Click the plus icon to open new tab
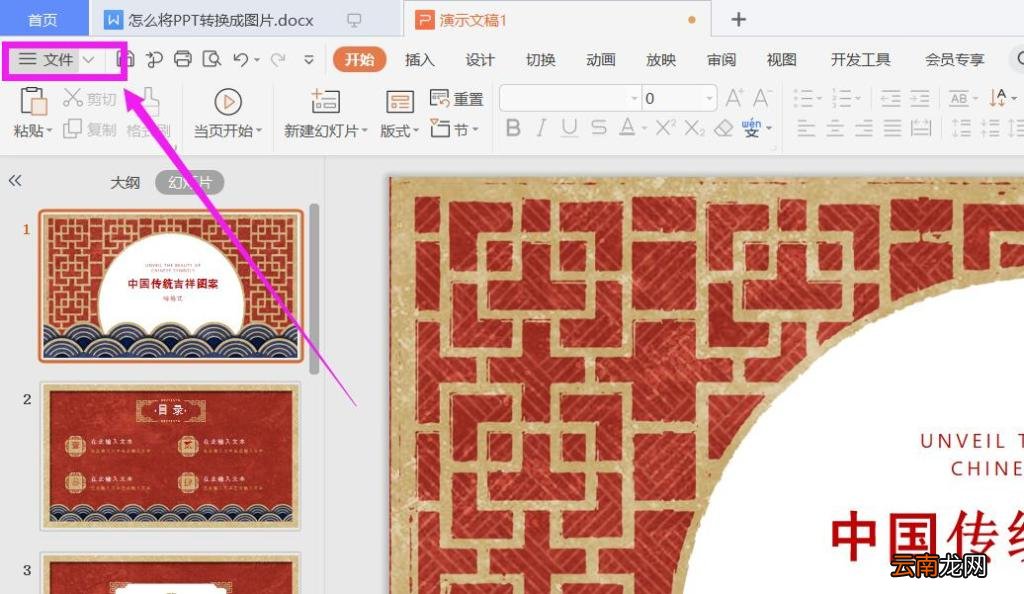The image size is (1024, 594). click(739, 20)
